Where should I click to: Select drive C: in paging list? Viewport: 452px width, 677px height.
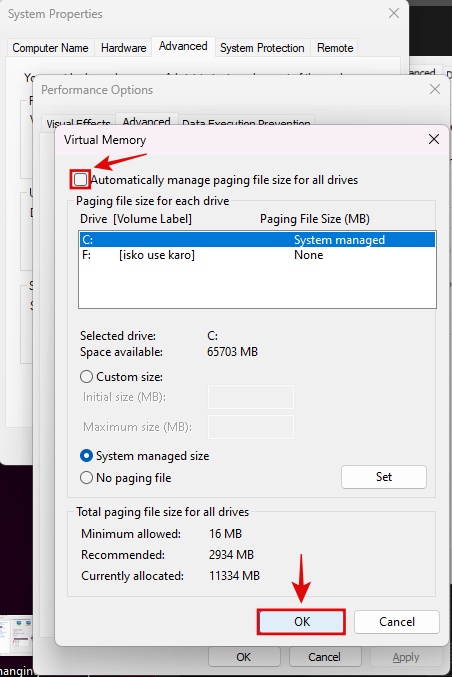[257, 240]
